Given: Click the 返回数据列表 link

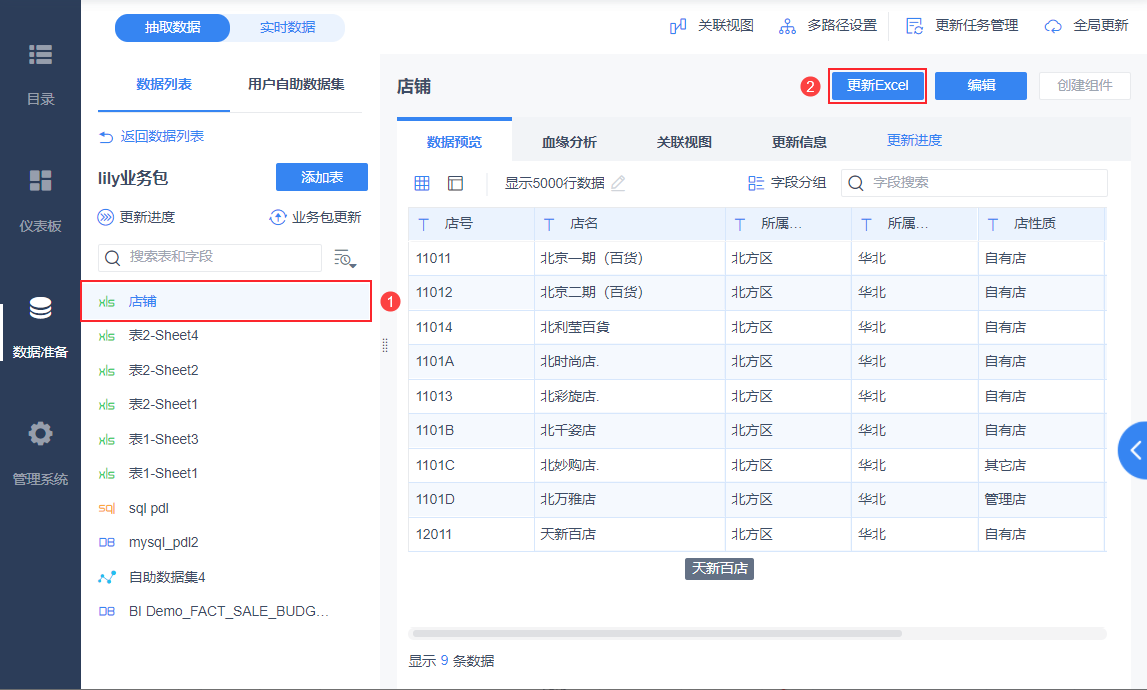Looking at the screenshot, I should [162, 137].
